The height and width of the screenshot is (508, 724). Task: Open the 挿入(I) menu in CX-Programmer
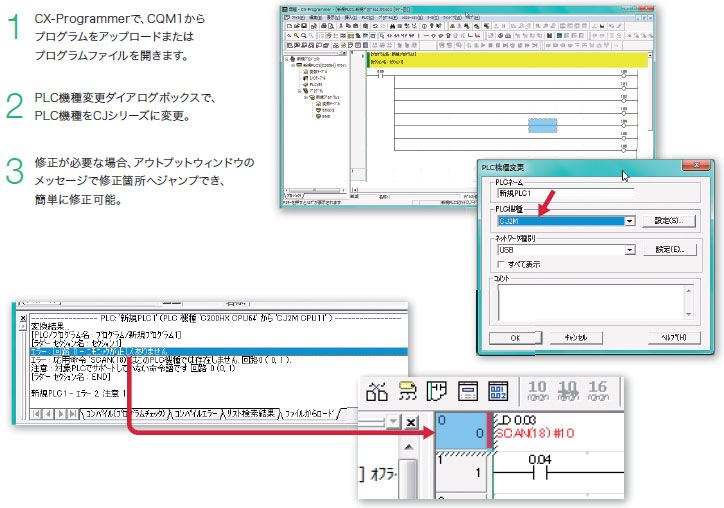(x=350, y=18)
